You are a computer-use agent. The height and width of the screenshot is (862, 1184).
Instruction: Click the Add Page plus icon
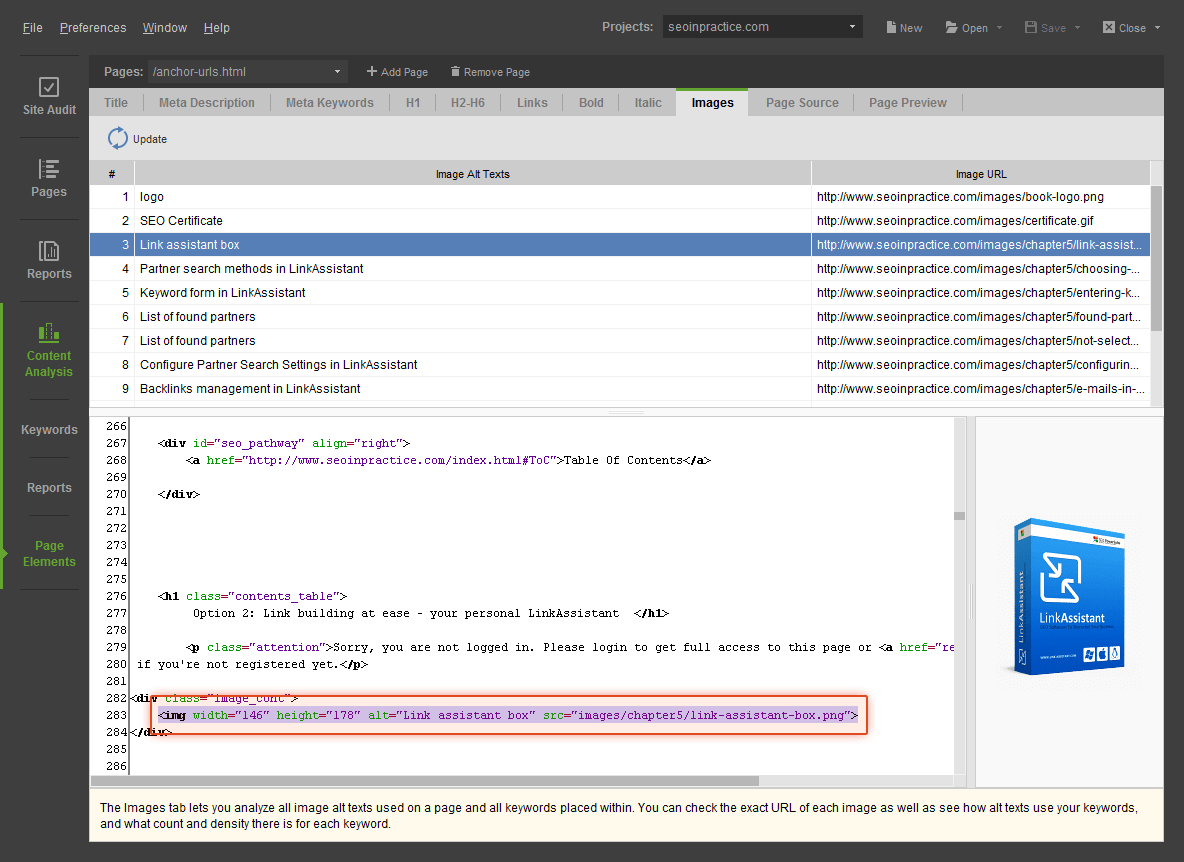pyautogui.click(x=372, y=72)
